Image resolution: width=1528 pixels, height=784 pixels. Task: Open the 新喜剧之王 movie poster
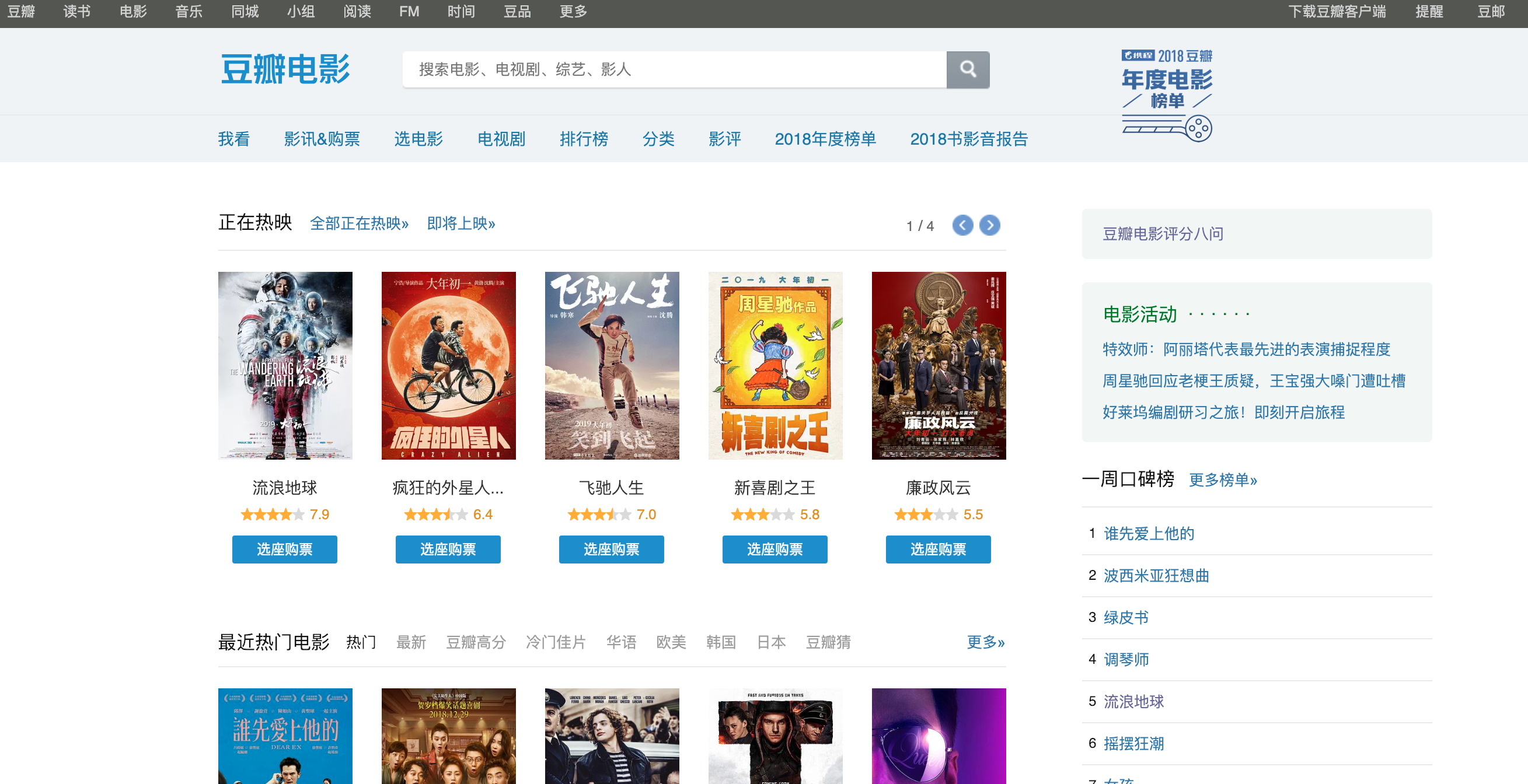(775, 365)
